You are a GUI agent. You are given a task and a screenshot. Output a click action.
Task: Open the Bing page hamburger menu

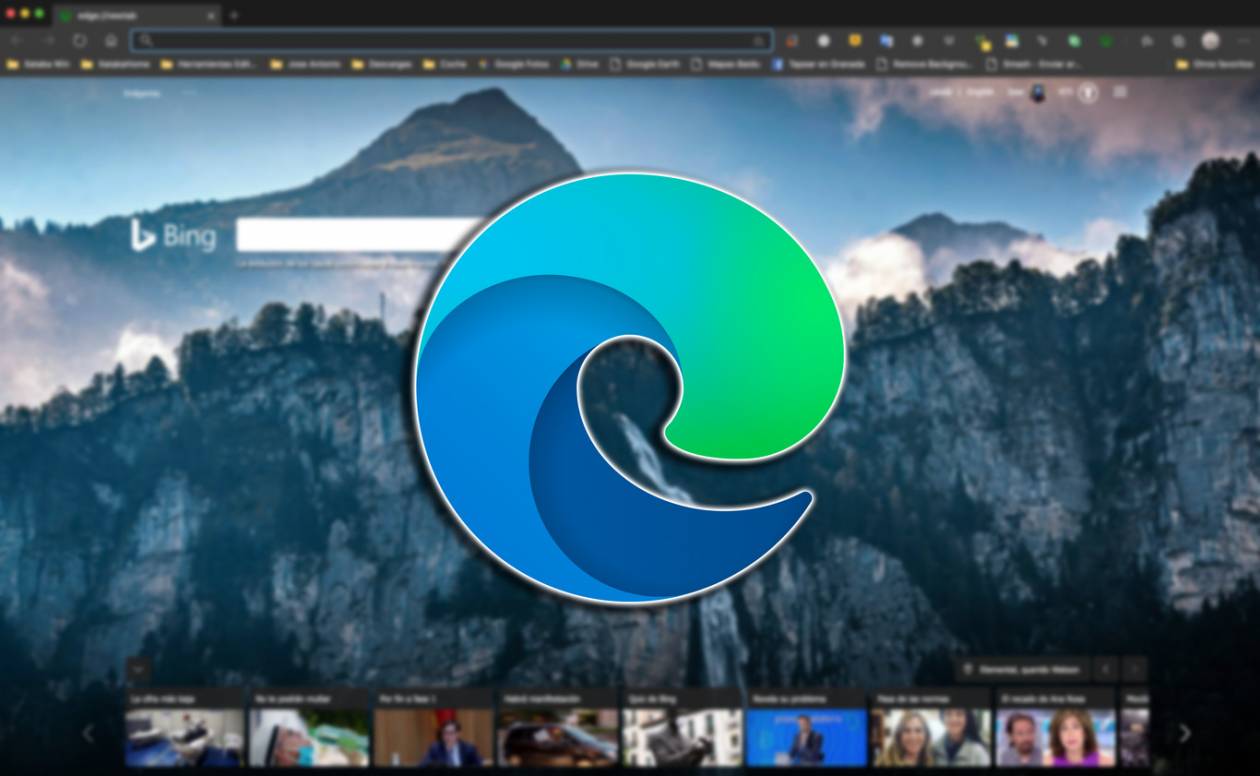(1120, 92)
